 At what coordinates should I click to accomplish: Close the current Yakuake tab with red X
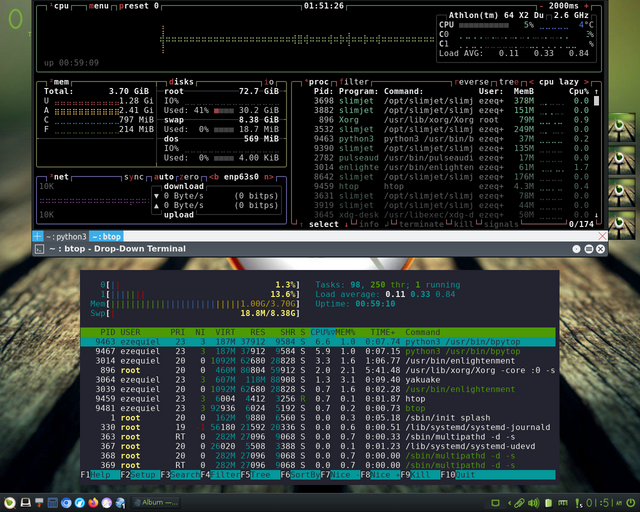[x=602, y=236]
